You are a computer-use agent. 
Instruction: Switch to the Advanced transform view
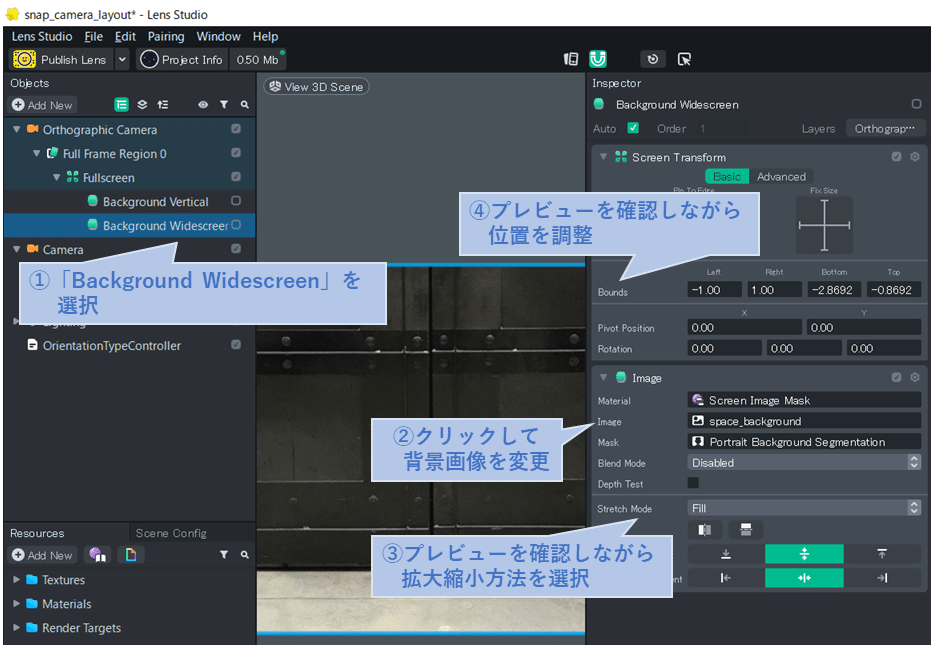pyautogui.click(x=782, y=176)
